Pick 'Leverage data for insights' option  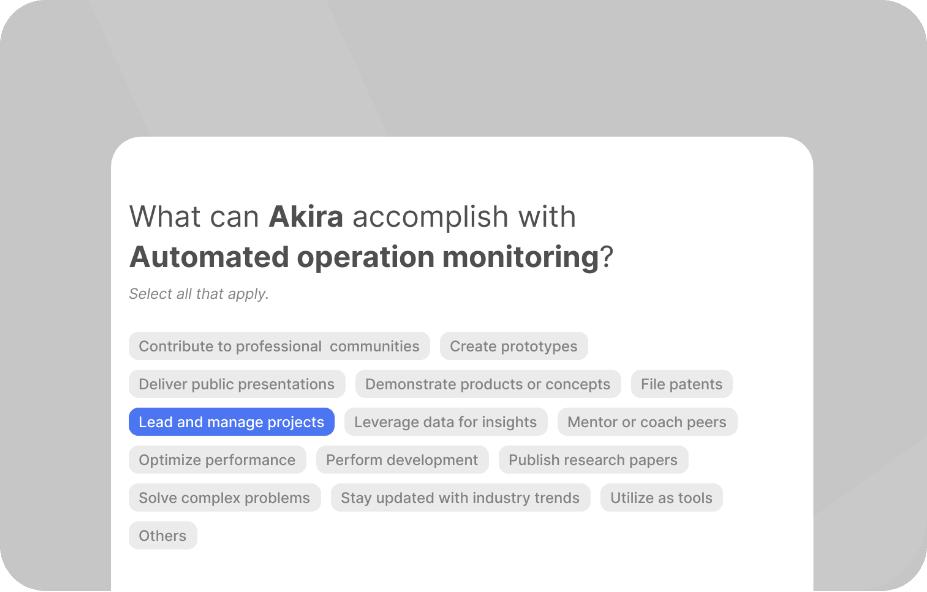(x=445, y=422)
